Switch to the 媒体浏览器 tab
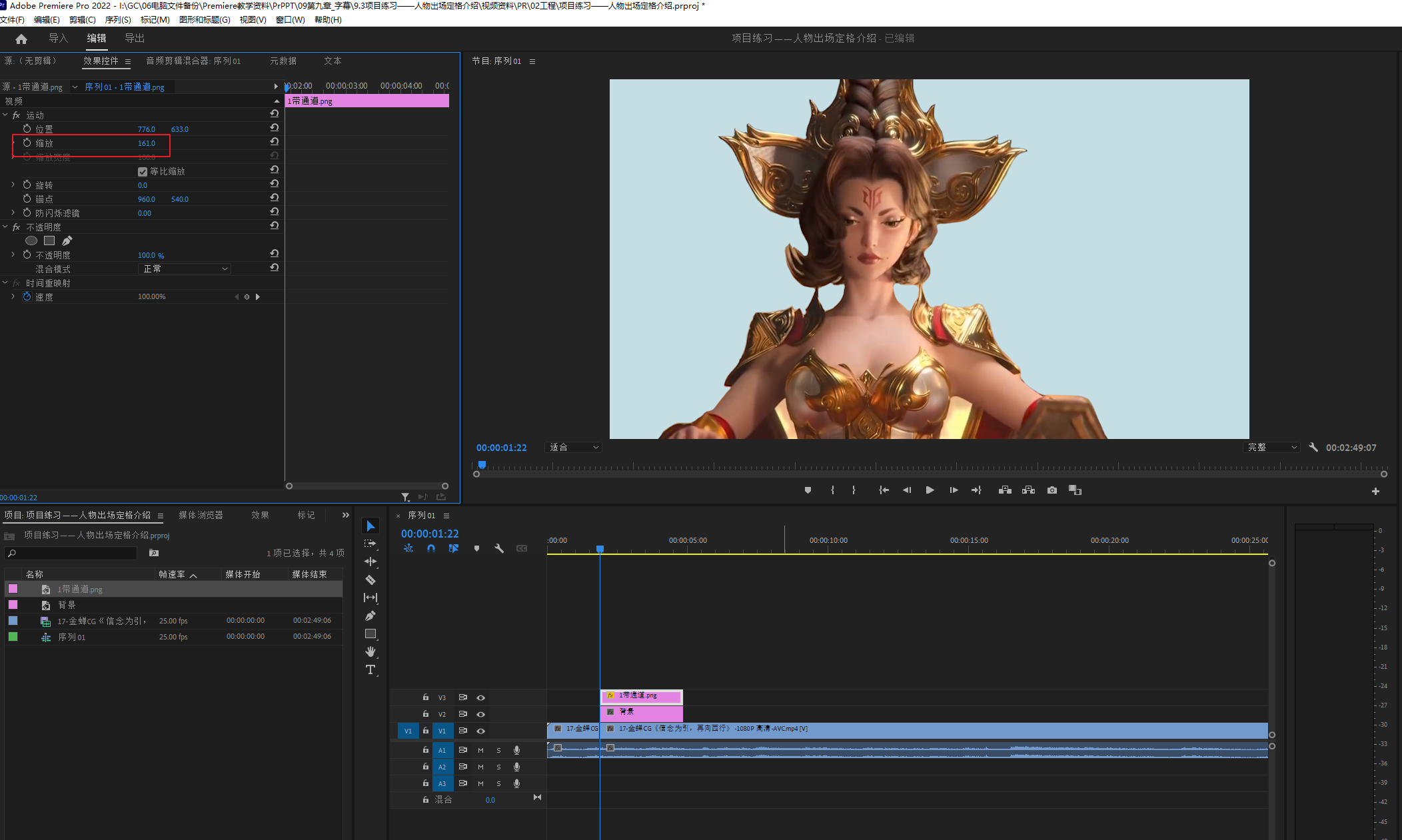Image resolution: width=1402 pixels, height=840 pixels. coord(201,515)
